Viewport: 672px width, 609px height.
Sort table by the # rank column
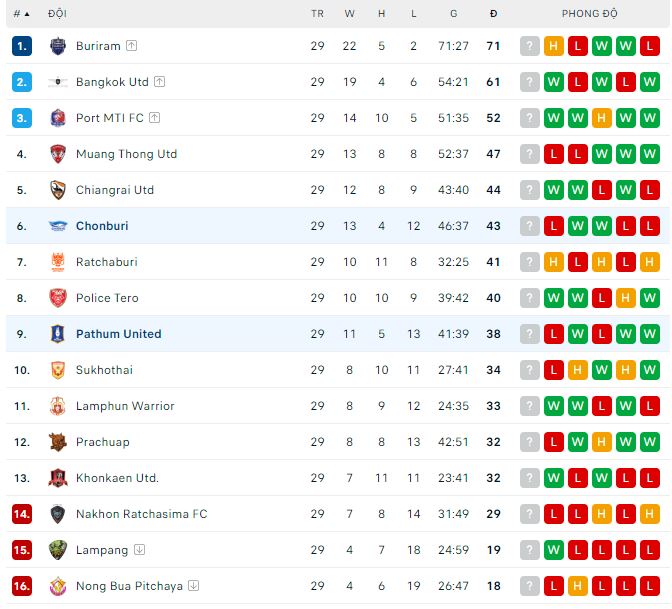point(21,14)
